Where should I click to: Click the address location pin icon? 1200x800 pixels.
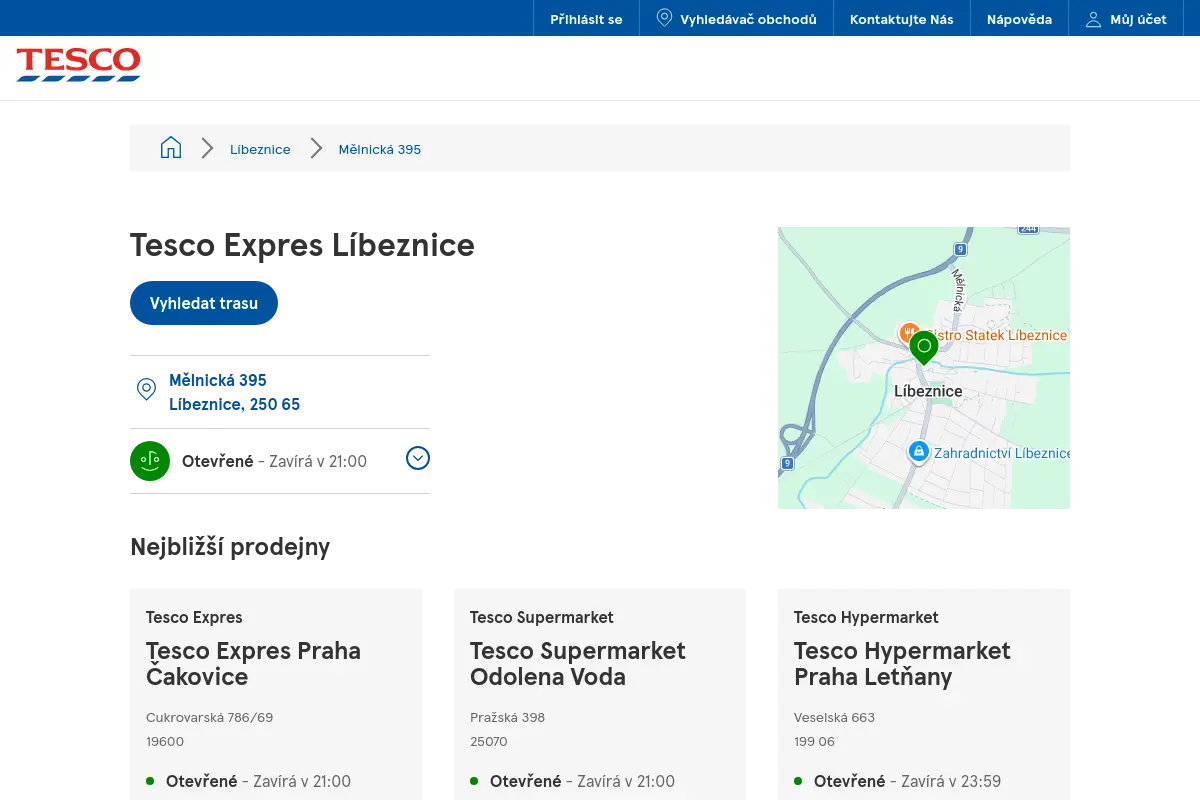(146, 390)
